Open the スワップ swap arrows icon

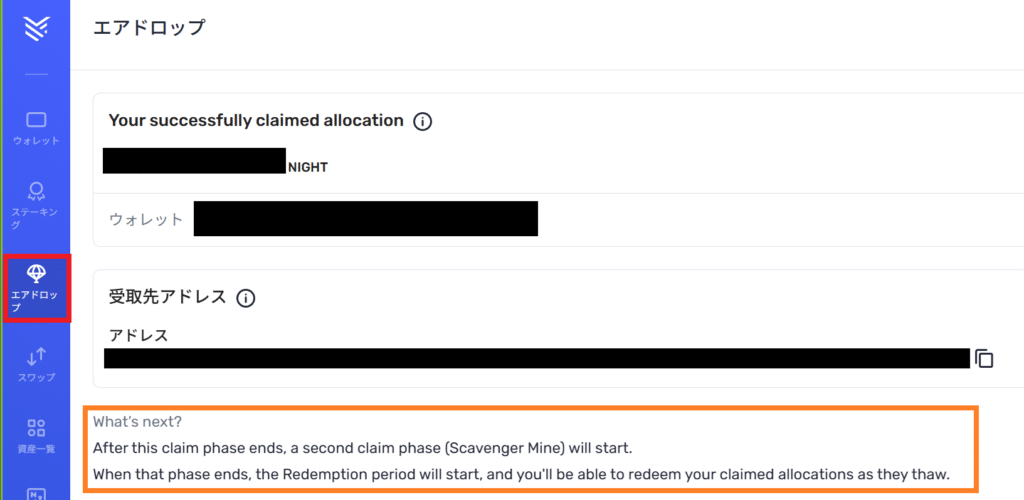click(37, 356)
